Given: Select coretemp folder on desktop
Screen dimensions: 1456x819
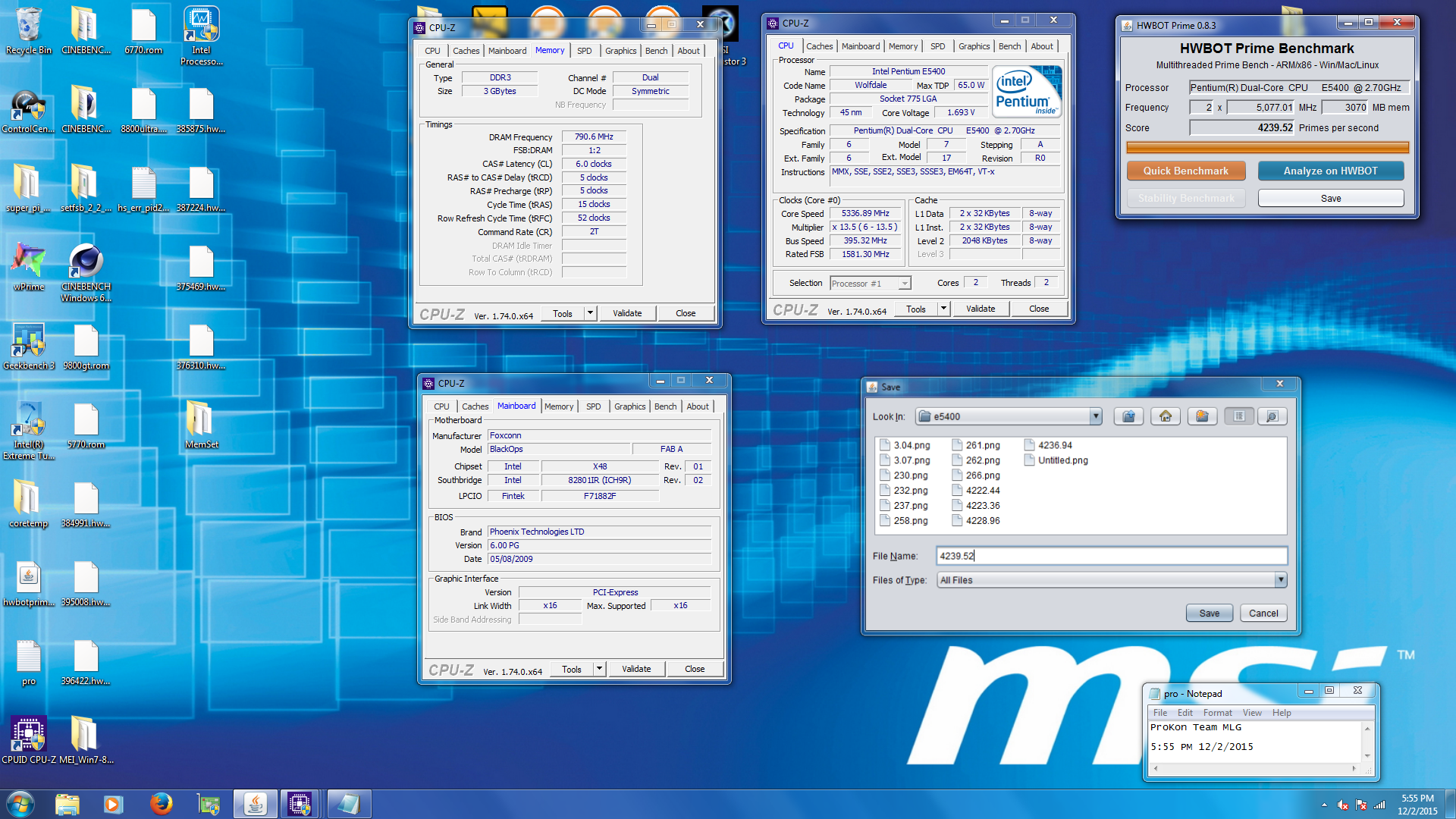Looking at the screenshot, I should pos(29,505).
